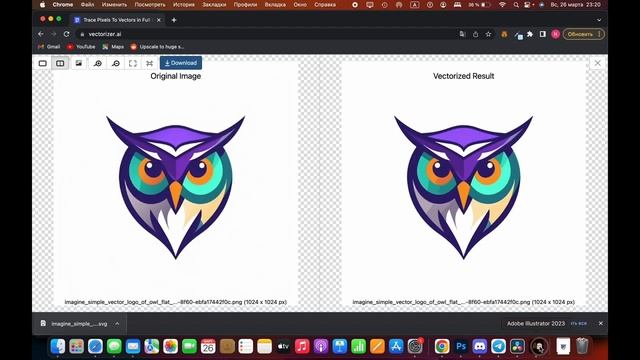Open Finder from the dock

tap(58, 347)
